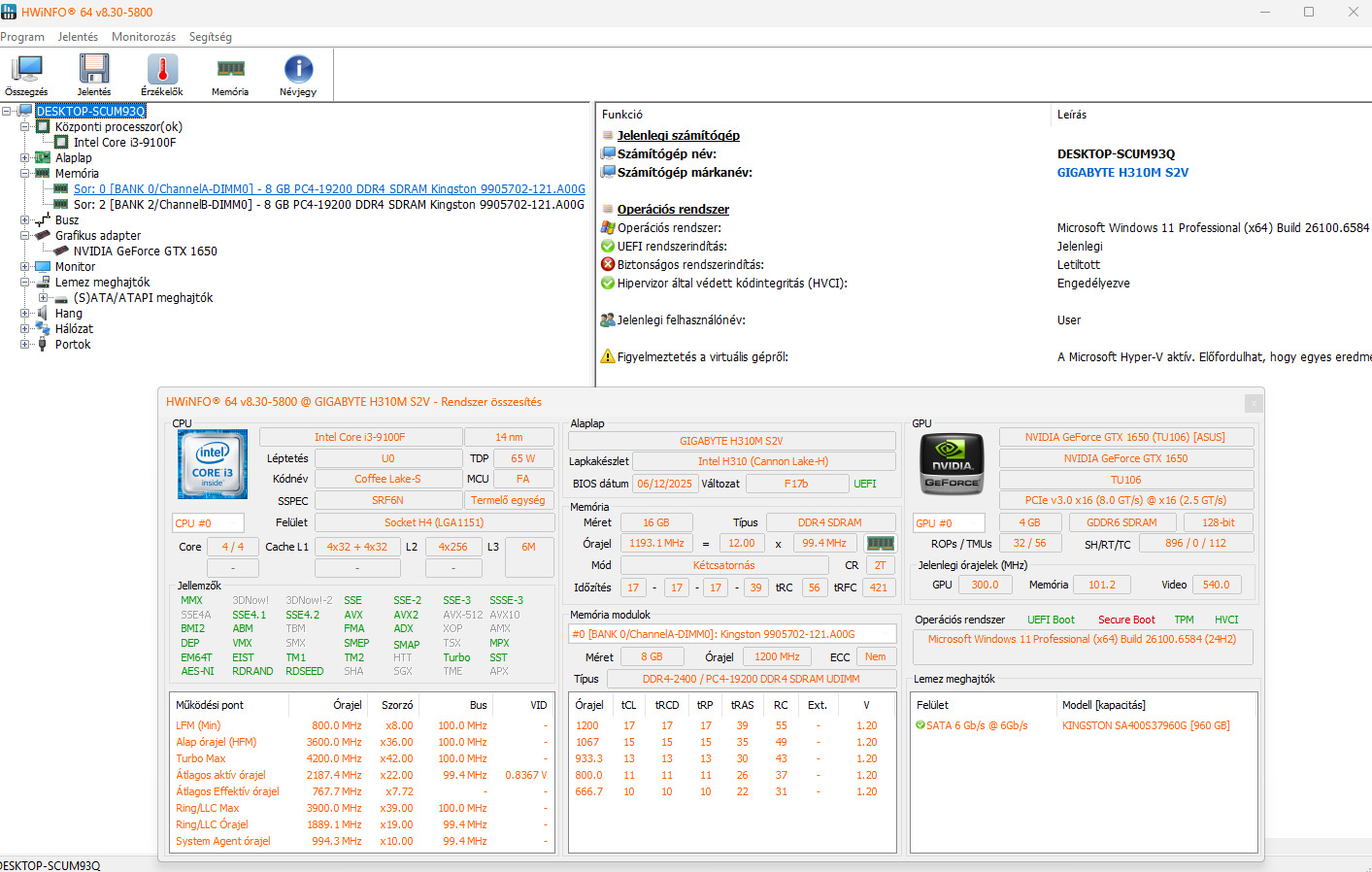Click the computer icon beside Számítógép márkanév

608,172
